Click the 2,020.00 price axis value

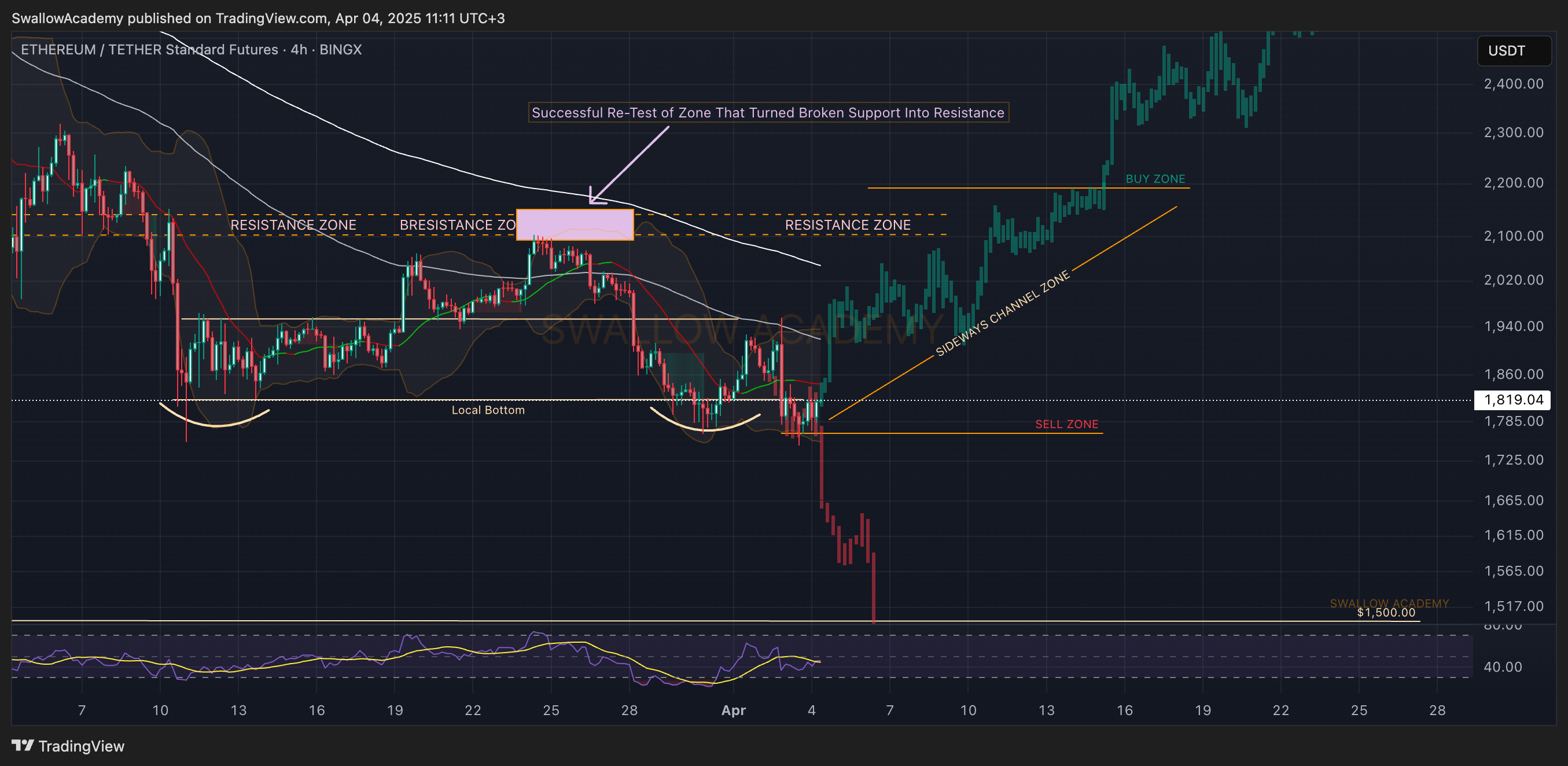point(1514,280)
